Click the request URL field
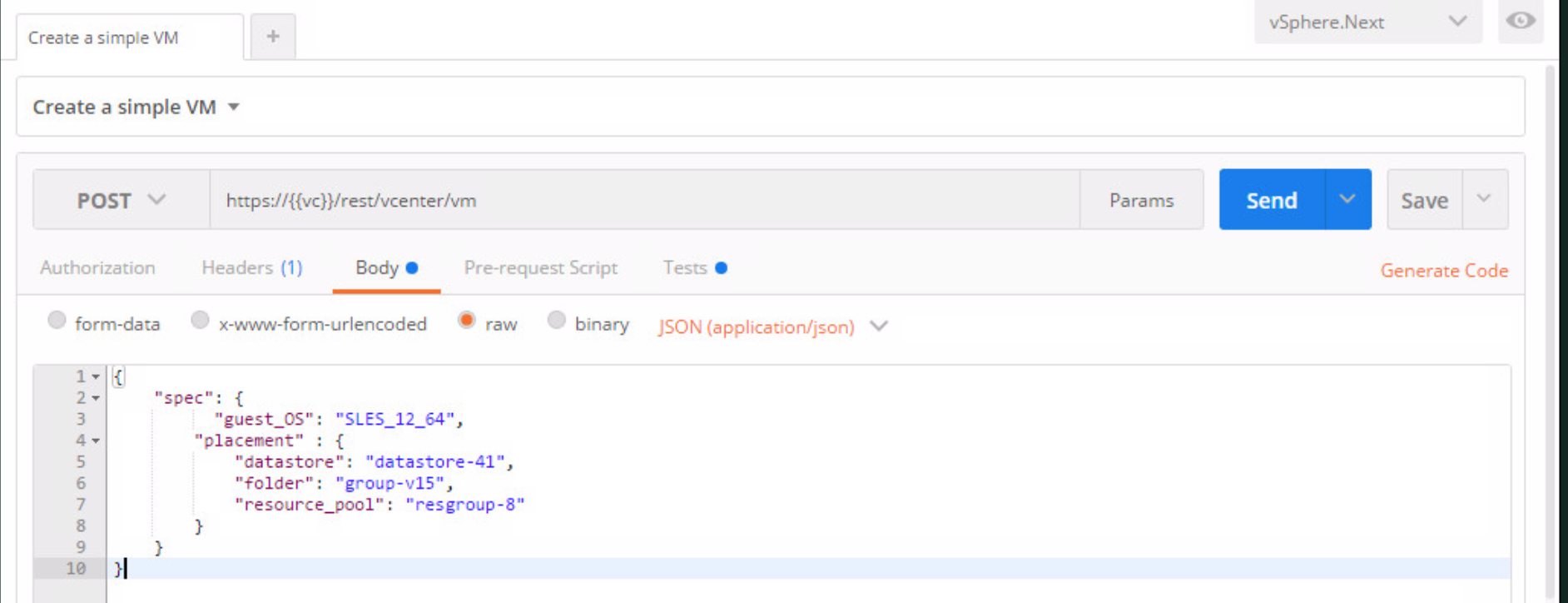1568x603 pixels. coord(645,200)
